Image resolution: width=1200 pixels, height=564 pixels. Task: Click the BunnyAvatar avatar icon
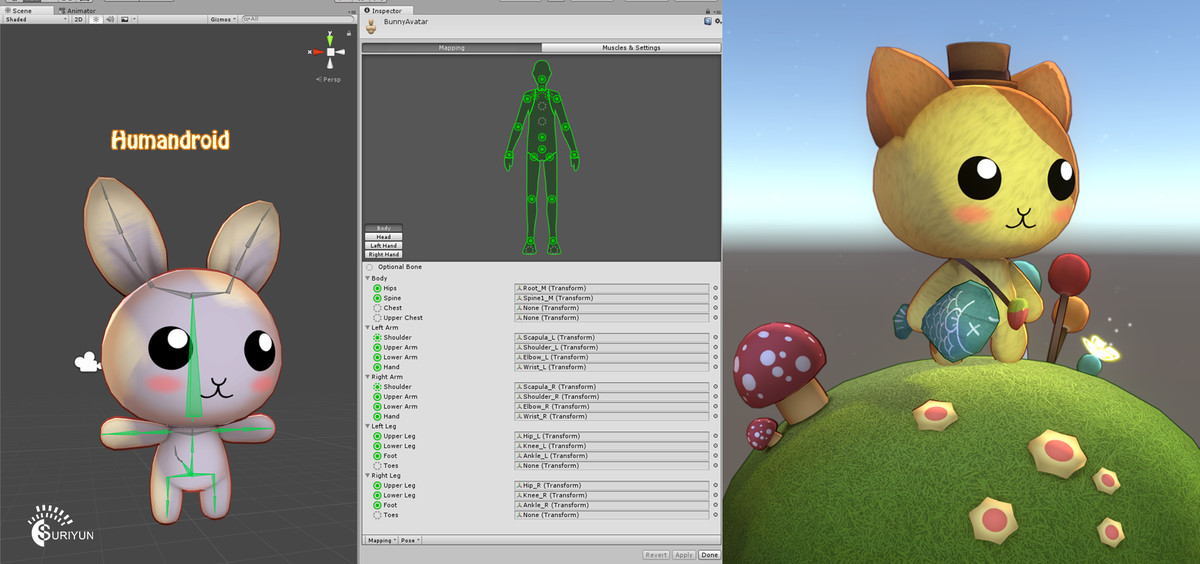pos(372,27)
